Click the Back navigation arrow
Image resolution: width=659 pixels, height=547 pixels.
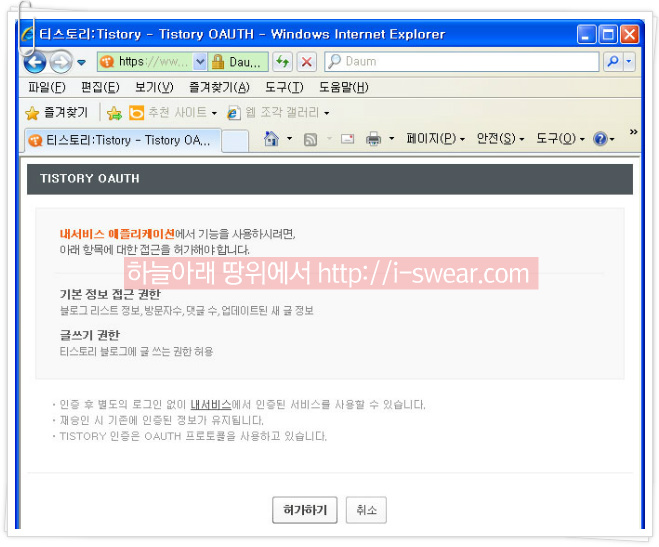(35, 63)
